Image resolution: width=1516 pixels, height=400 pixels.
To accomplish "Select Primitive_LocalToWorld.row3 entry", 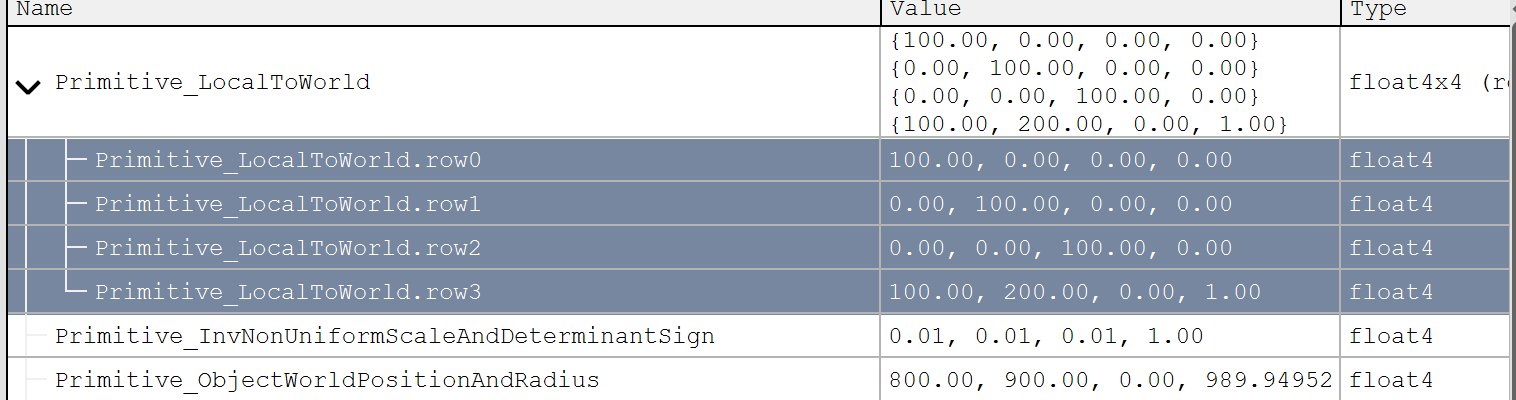I will point(288,292).
